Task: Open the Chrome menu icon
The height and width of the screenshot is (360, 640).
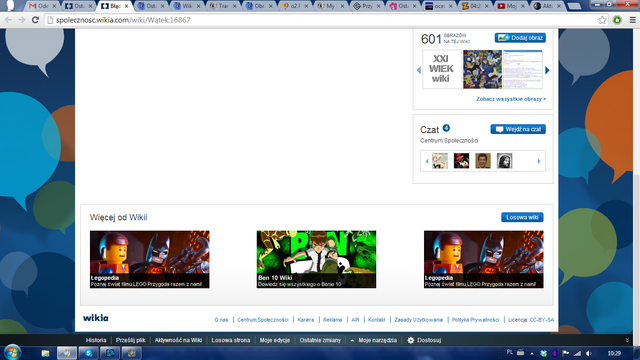Action: (x=632, y=20)
